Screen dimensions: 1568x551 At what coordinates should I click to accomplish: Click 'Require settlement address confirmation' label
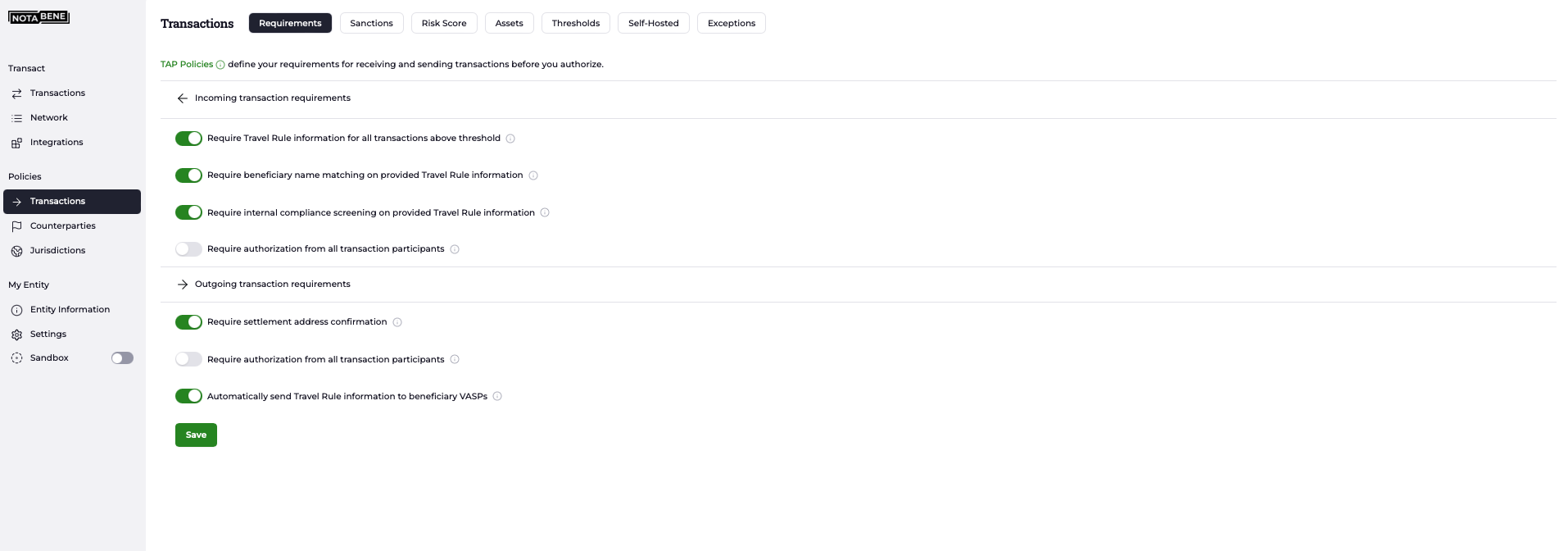tap(297, 322)
